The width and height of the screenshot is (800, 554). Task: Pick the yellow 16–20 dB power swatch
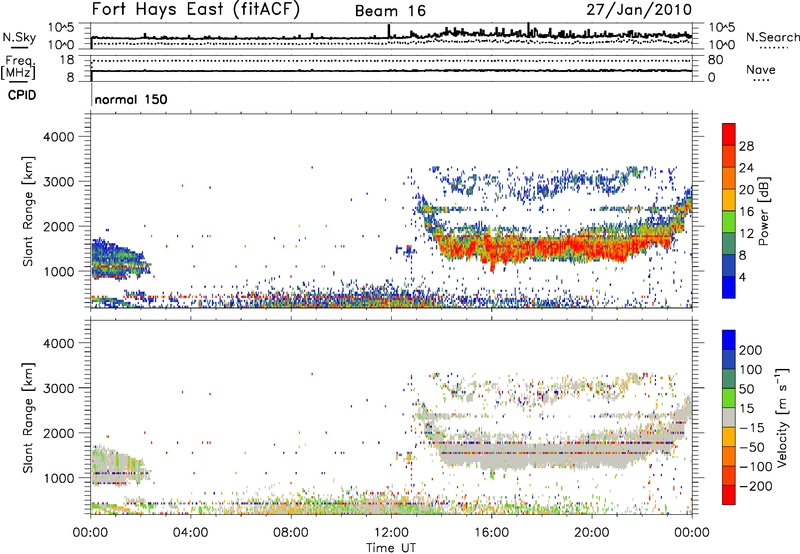(x=729, y=200)
